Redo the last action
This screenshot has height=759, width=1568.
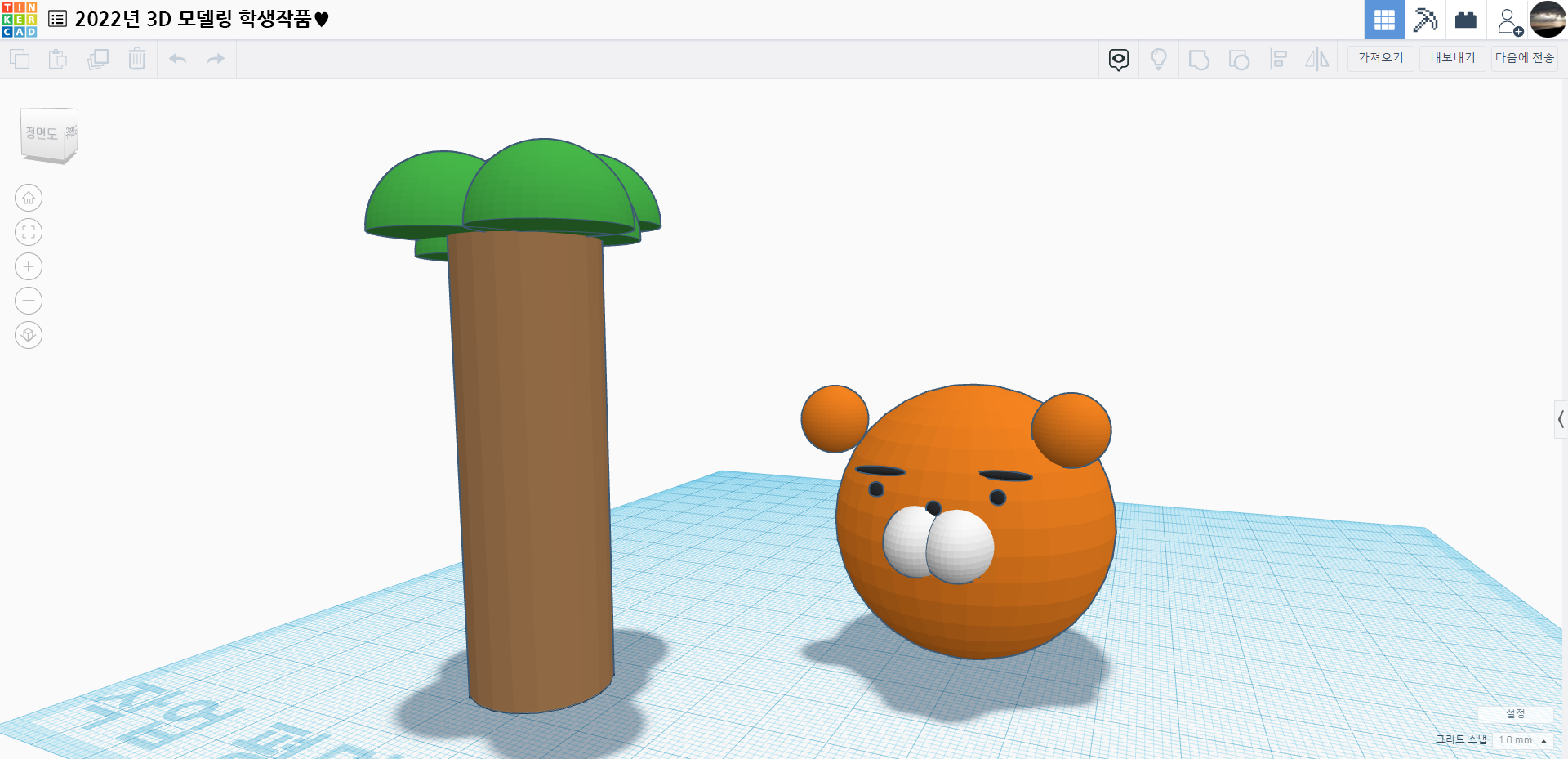point(216,59)
